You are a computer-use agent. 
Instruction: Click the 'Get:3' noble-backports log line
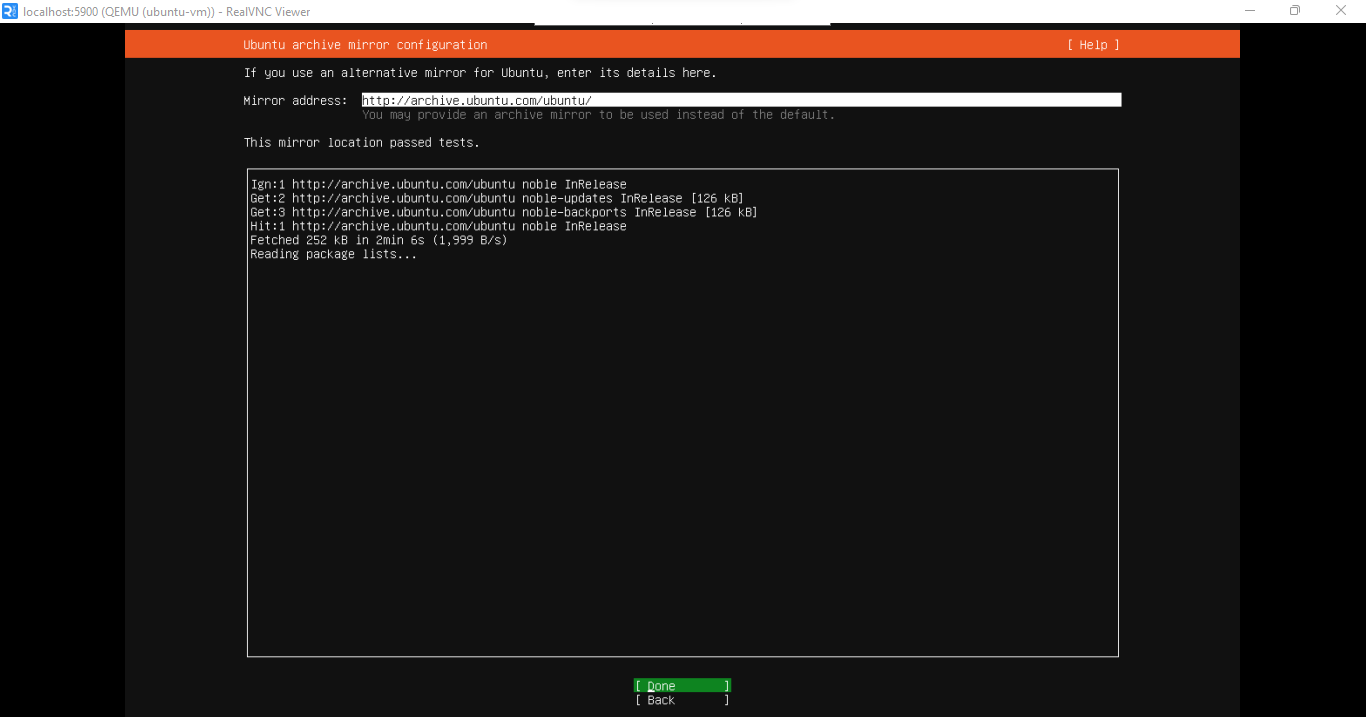click(x=504, y=212)
